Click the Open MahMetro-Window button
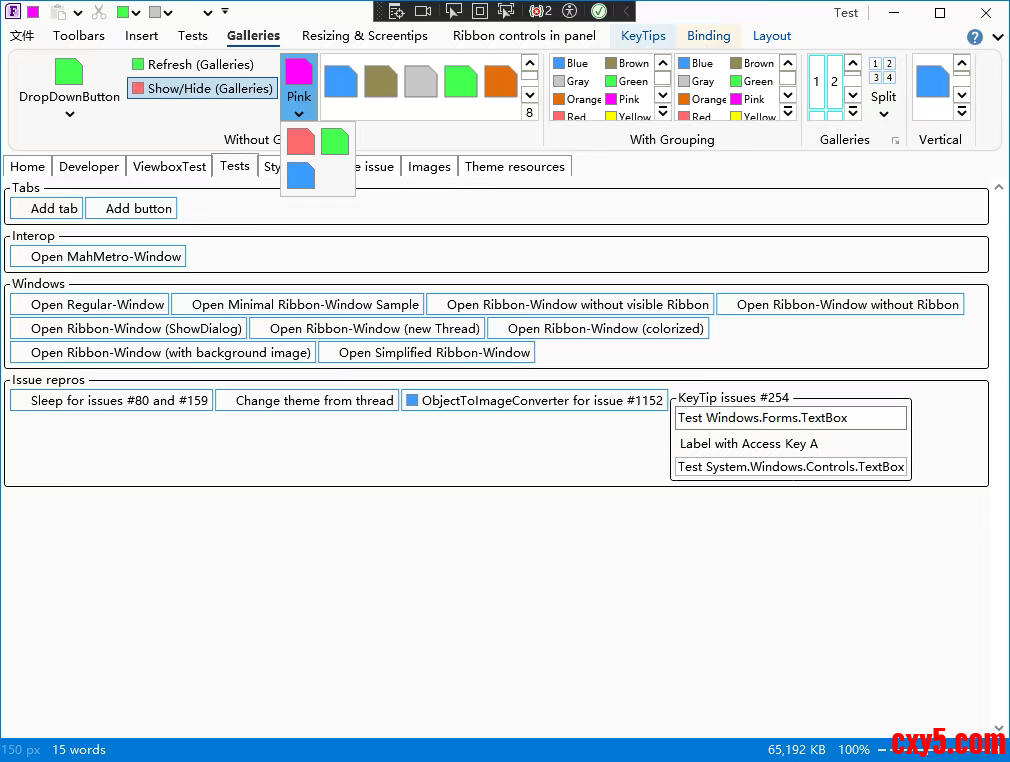Screen dimensions: 1010x762 [98, 257]
